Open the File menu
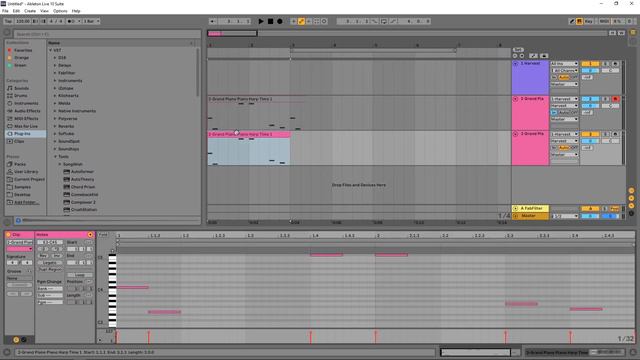Image resolution: width=640 pixels, height=360 pixels. pyautogui.click(x=5, y=11)
